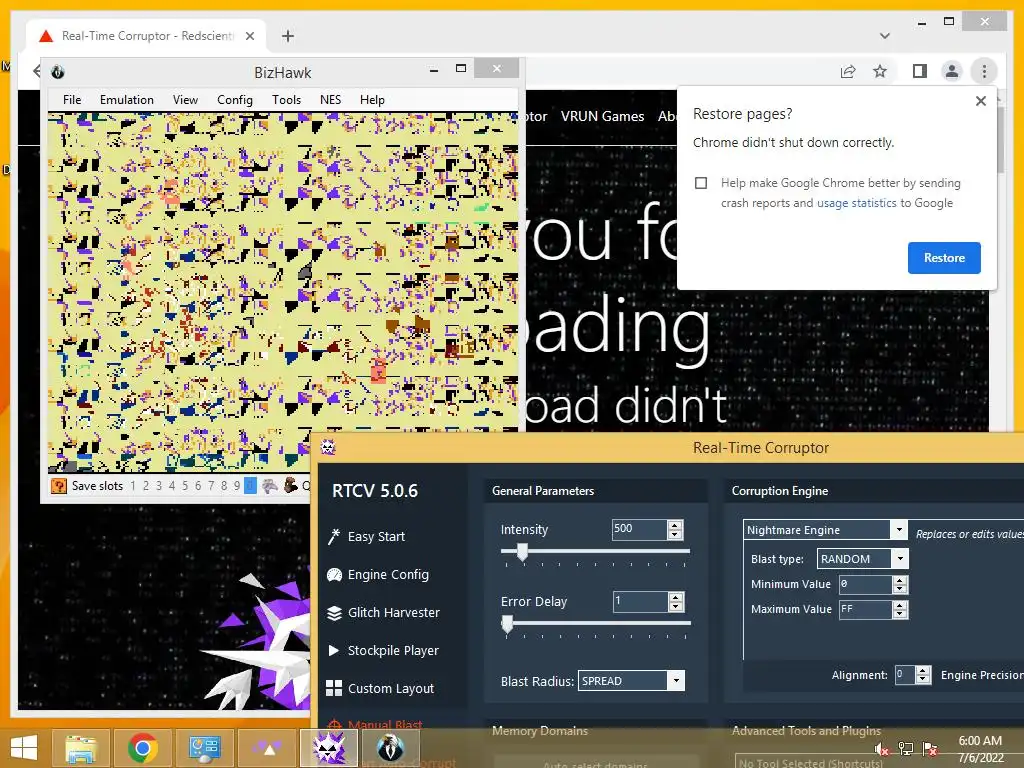The width and height of the screenshot is (1024, 768).
Task: Switch to BizHawk taskbar icon
Action: (391, 748)
